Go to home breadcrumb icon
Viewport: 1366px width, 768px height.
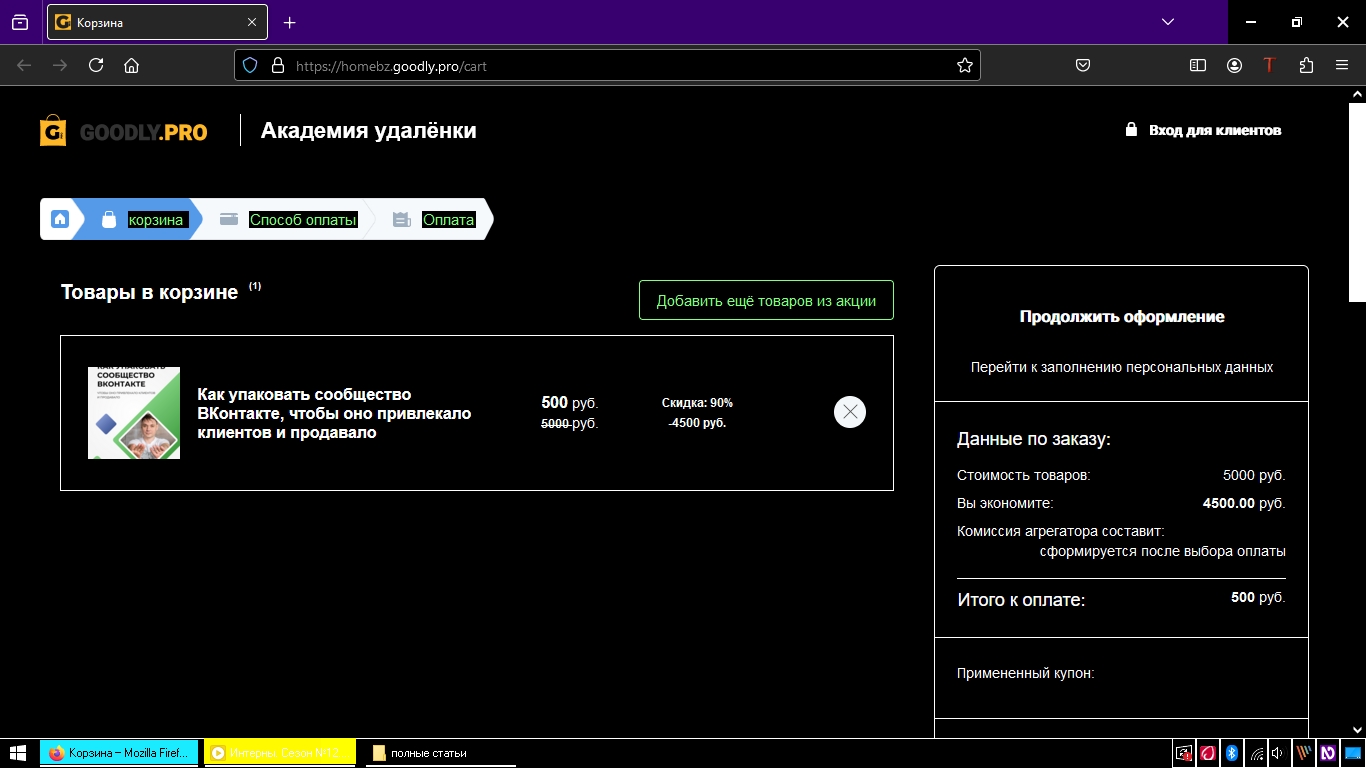[x=60, y=219]
